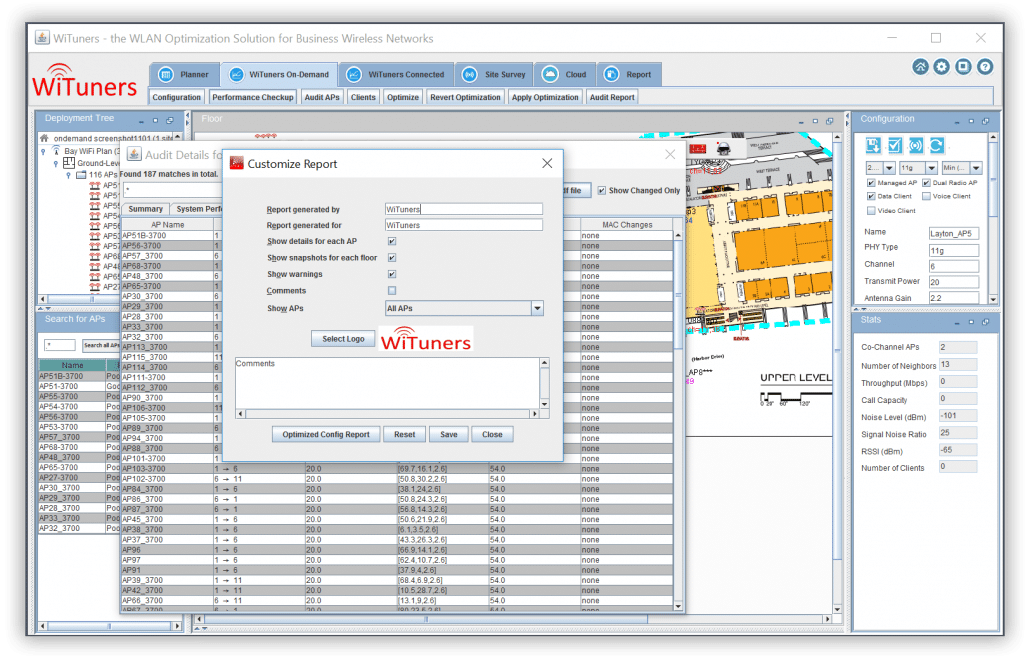Open the Show APs dropdown

tap(537, 308)
